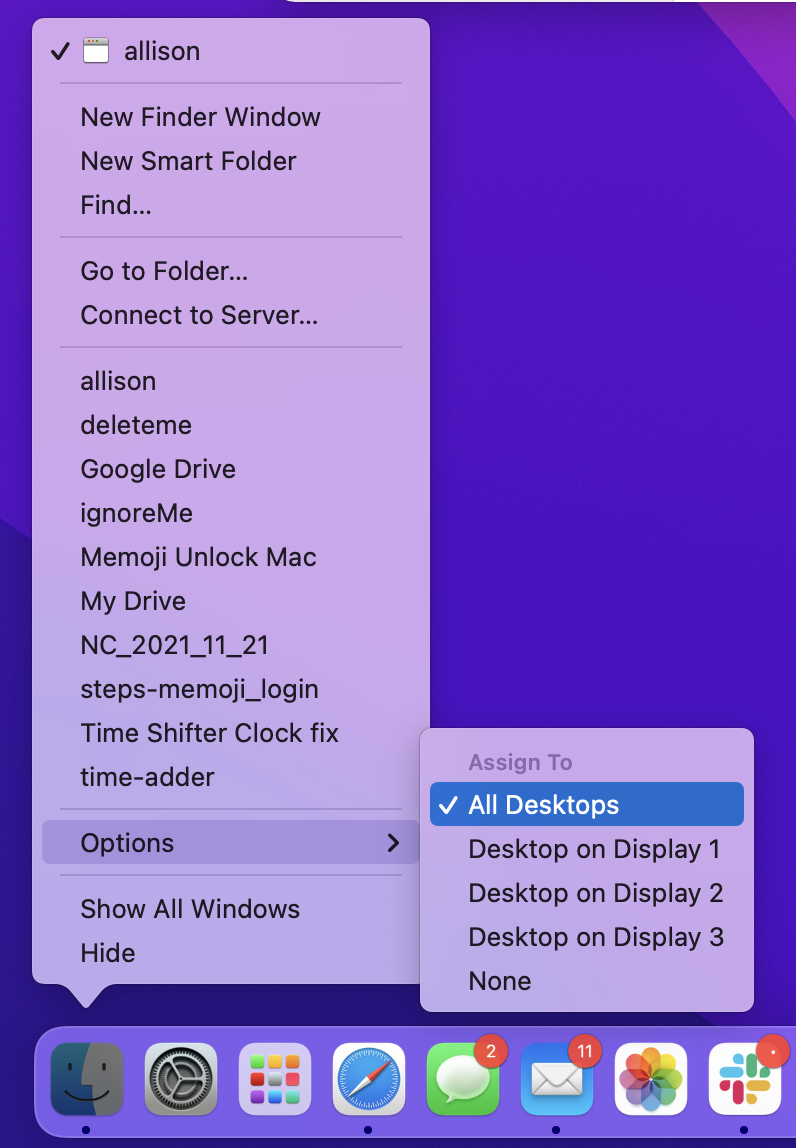Image resolution: width=796 pixels, height=1148 pixels.
Task: Open Messages app with 2 badge
Action: click(x=462, y=1079)
